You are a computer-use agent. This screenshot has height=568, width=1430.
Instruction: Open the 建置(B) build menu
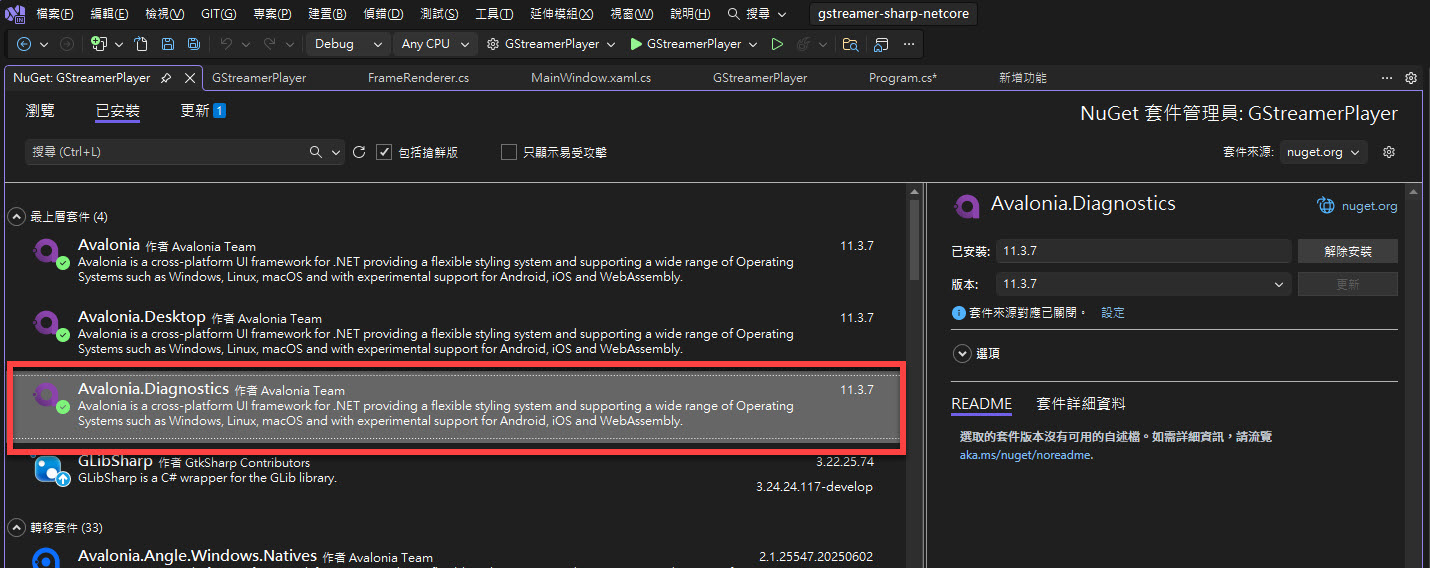click(326, 14)
